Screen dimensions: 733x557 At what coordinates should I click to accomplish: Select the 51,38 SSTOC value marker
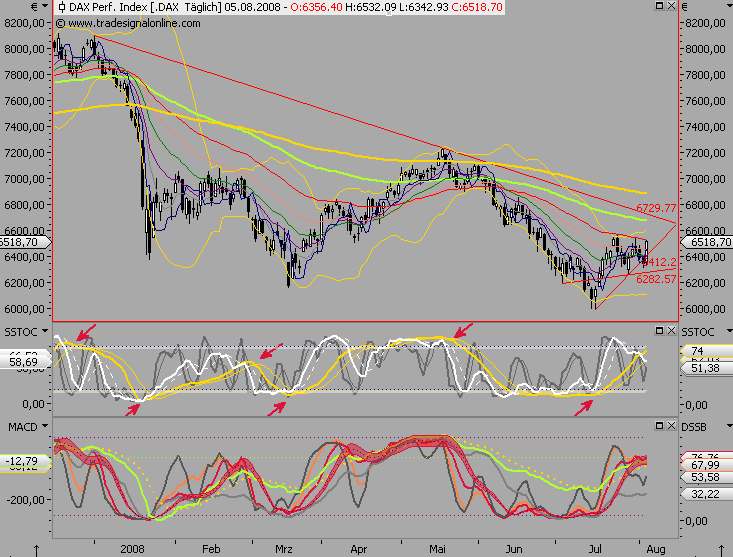pos(707,368)
